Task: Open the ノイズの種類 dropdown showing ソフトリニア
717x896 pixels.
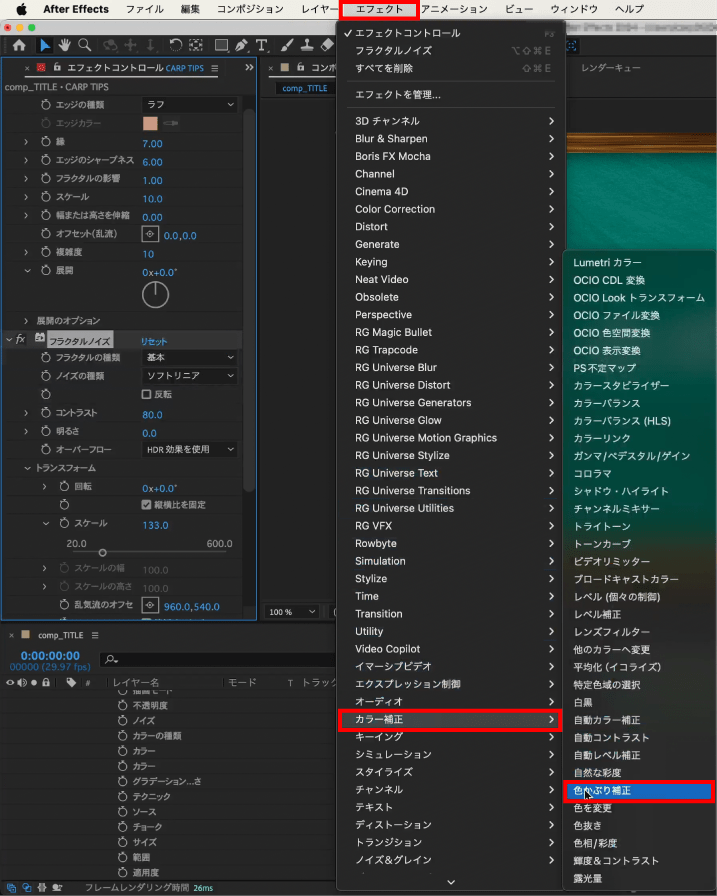Action: click(189, 375)
